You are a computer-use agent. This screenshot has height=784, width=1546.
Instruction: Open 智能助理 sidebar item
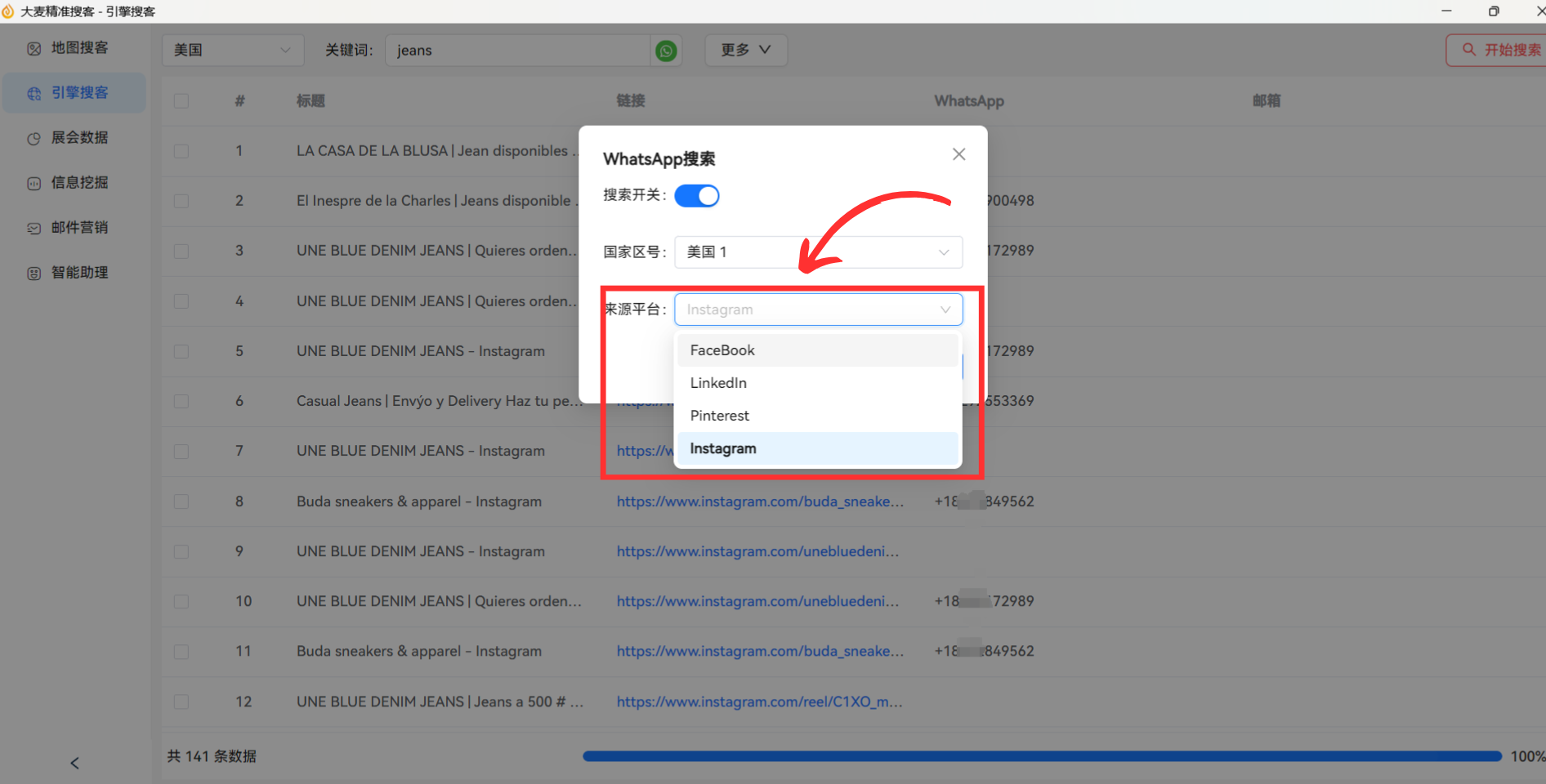[x=74, y=273]
